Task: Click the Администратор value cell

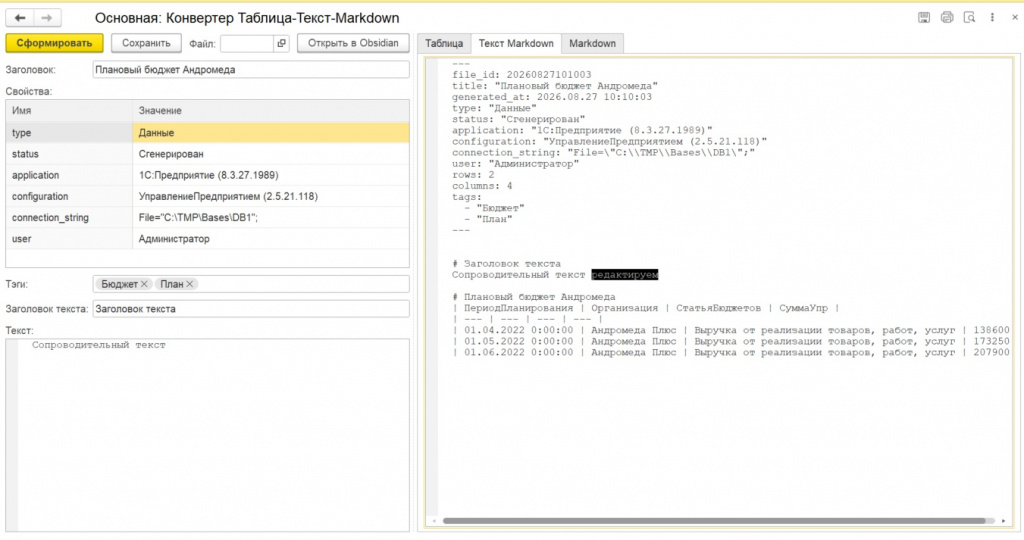Action: (271, 239)
